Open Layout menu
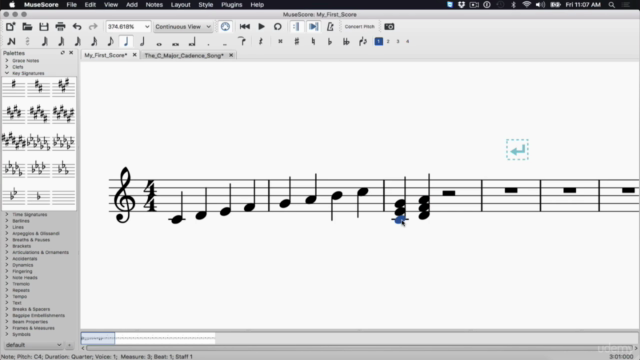Screen dimensions: 640x360 point(180,4)
